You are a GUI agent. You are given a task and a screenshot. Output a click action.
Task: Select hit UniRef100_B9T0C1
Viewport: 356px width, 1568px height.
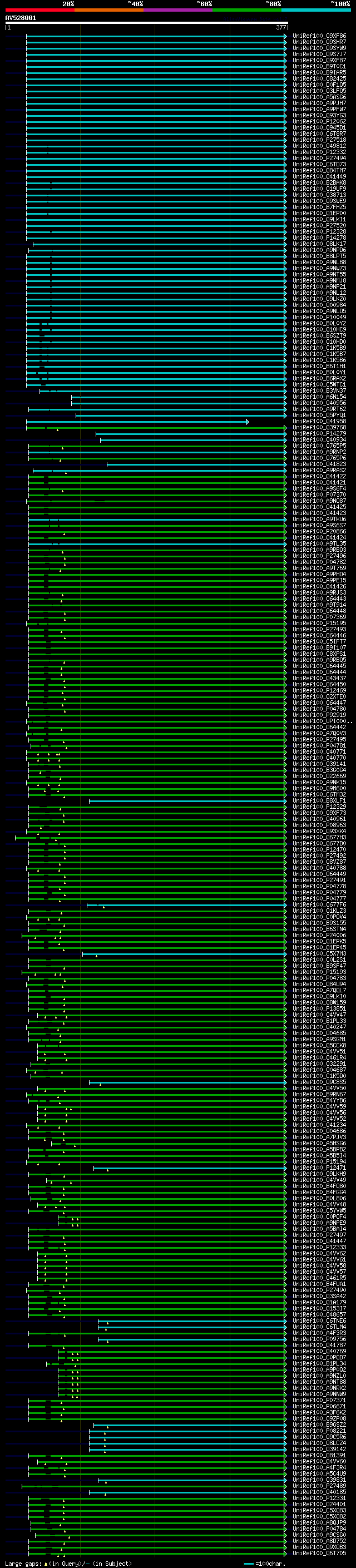coord(319,66)
